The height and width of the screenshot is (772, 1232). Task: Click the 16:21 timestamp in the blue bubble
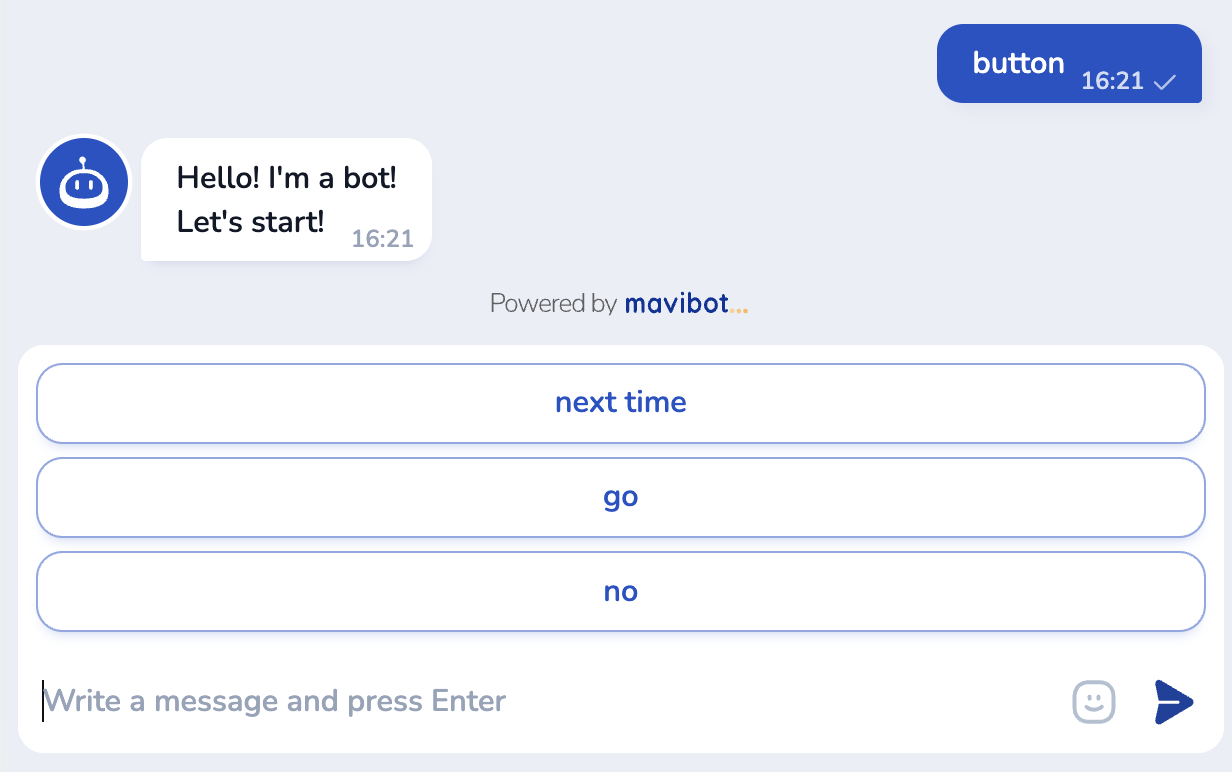(x=1112, y=82)
